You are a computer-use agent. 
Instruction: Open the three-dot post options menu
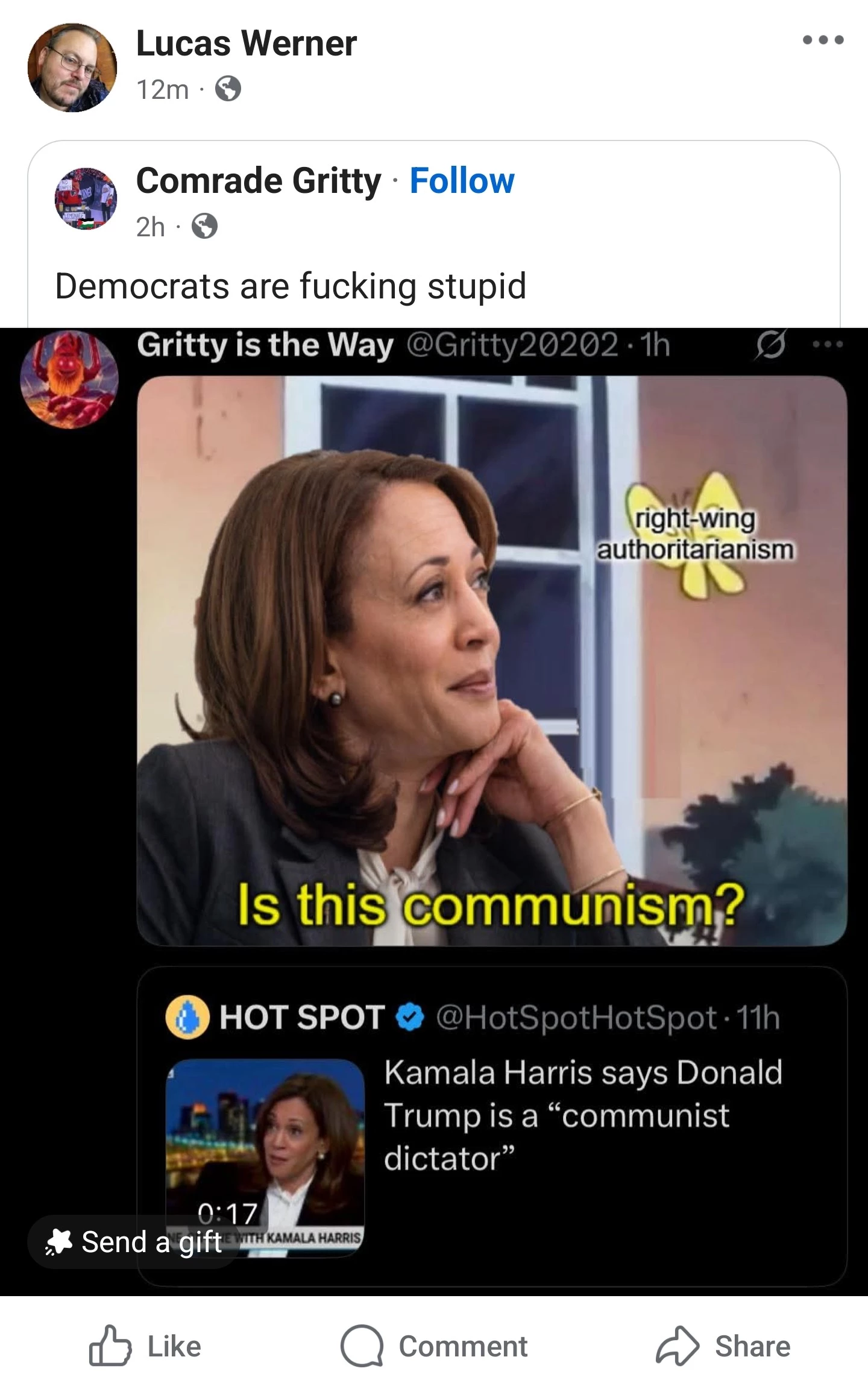[x=823, y=40]
